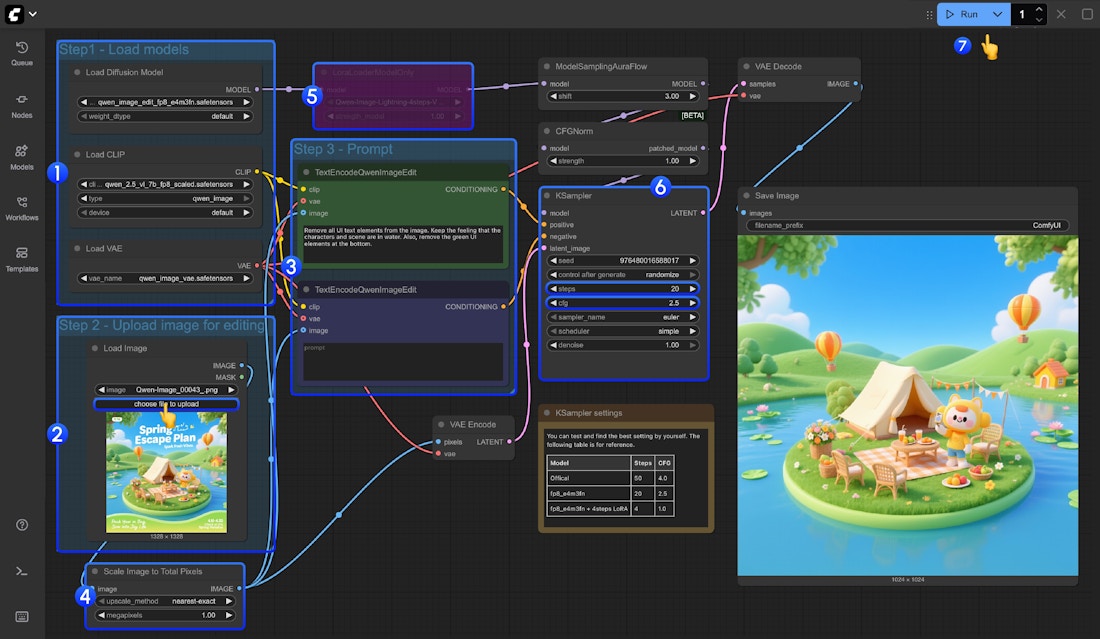The image size is (1100, 639).
Task: Open the Queue panel in the sidebar
Action: (21, 47)
